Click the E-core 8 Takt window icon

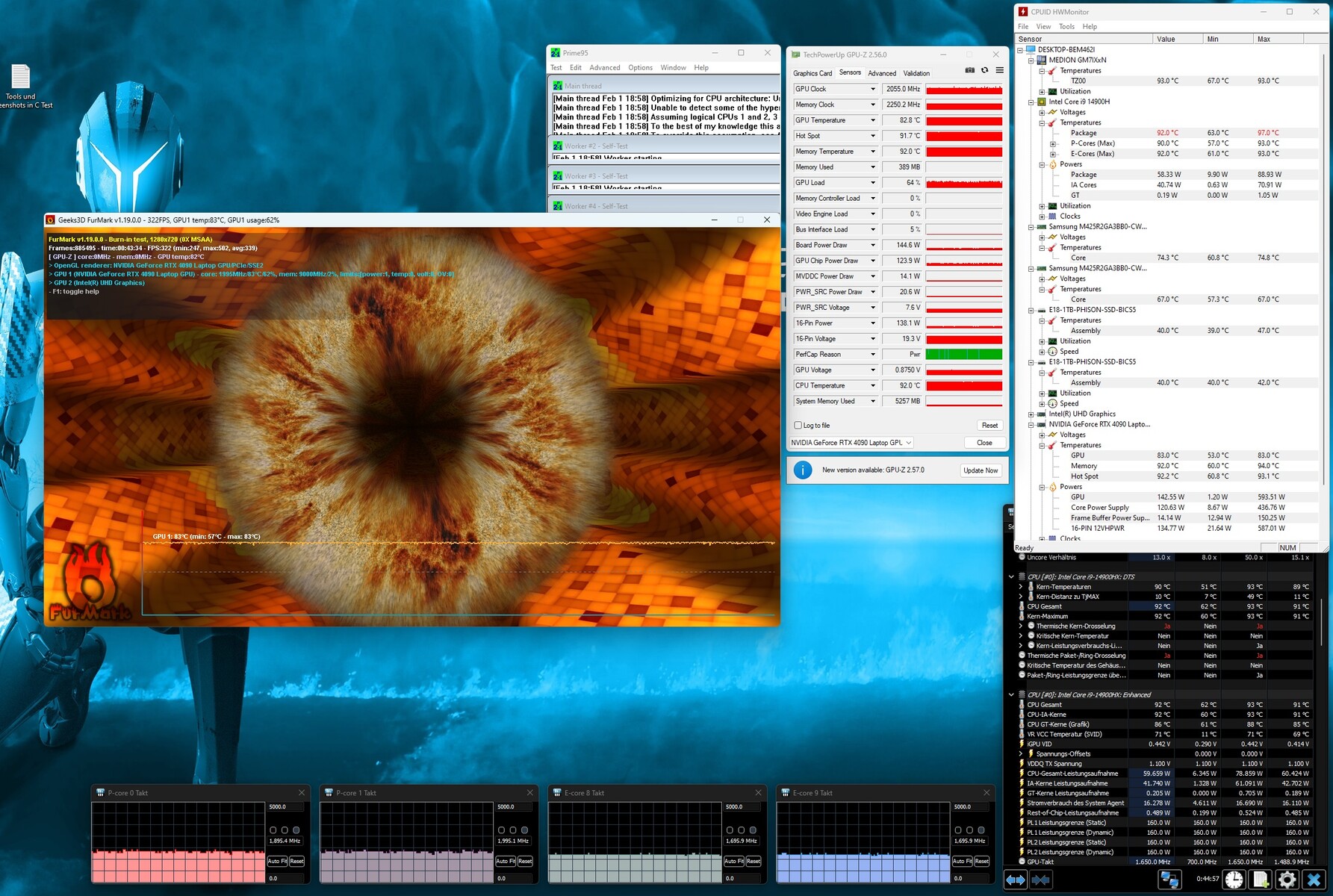(x=557, y=793)
